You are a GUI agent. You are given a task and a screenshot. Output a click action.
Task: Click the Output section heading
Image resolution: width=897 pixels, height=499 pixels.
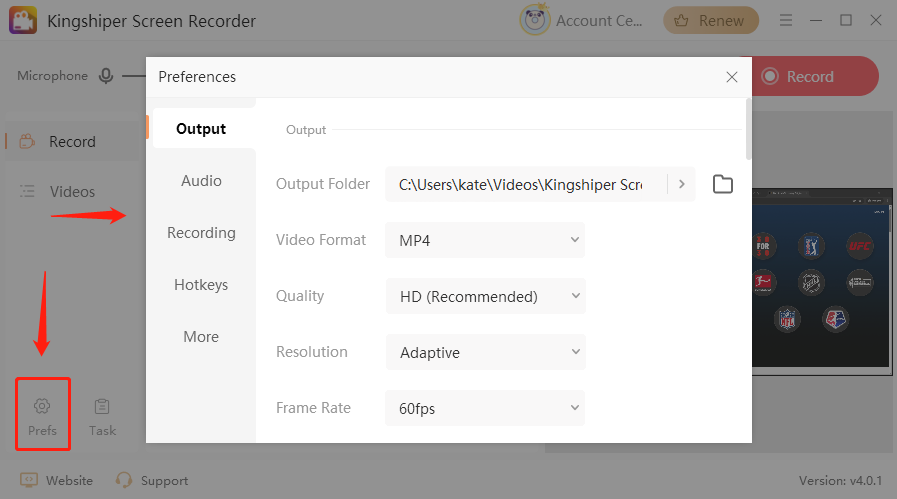305,130
